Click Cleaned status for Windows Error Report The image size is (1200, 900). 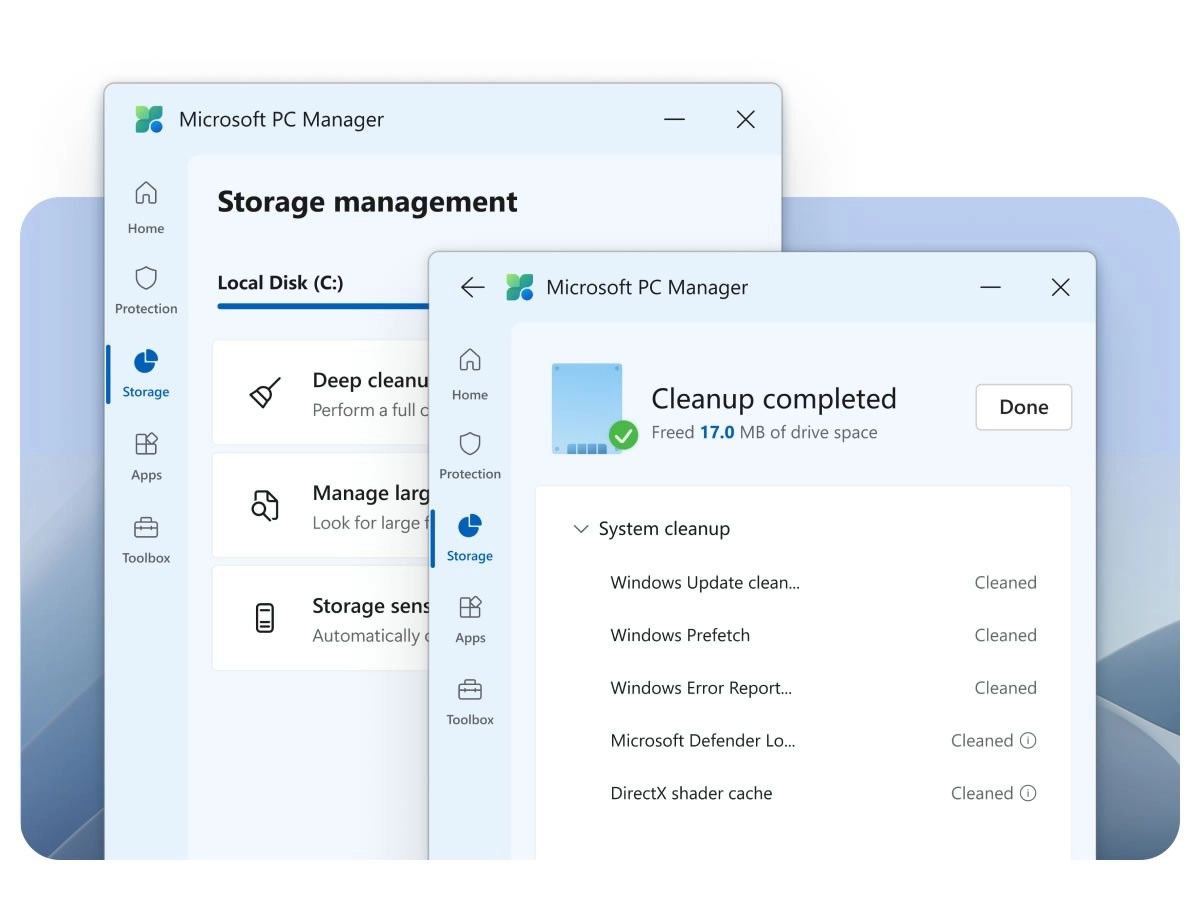click(x=1006, y=688)
